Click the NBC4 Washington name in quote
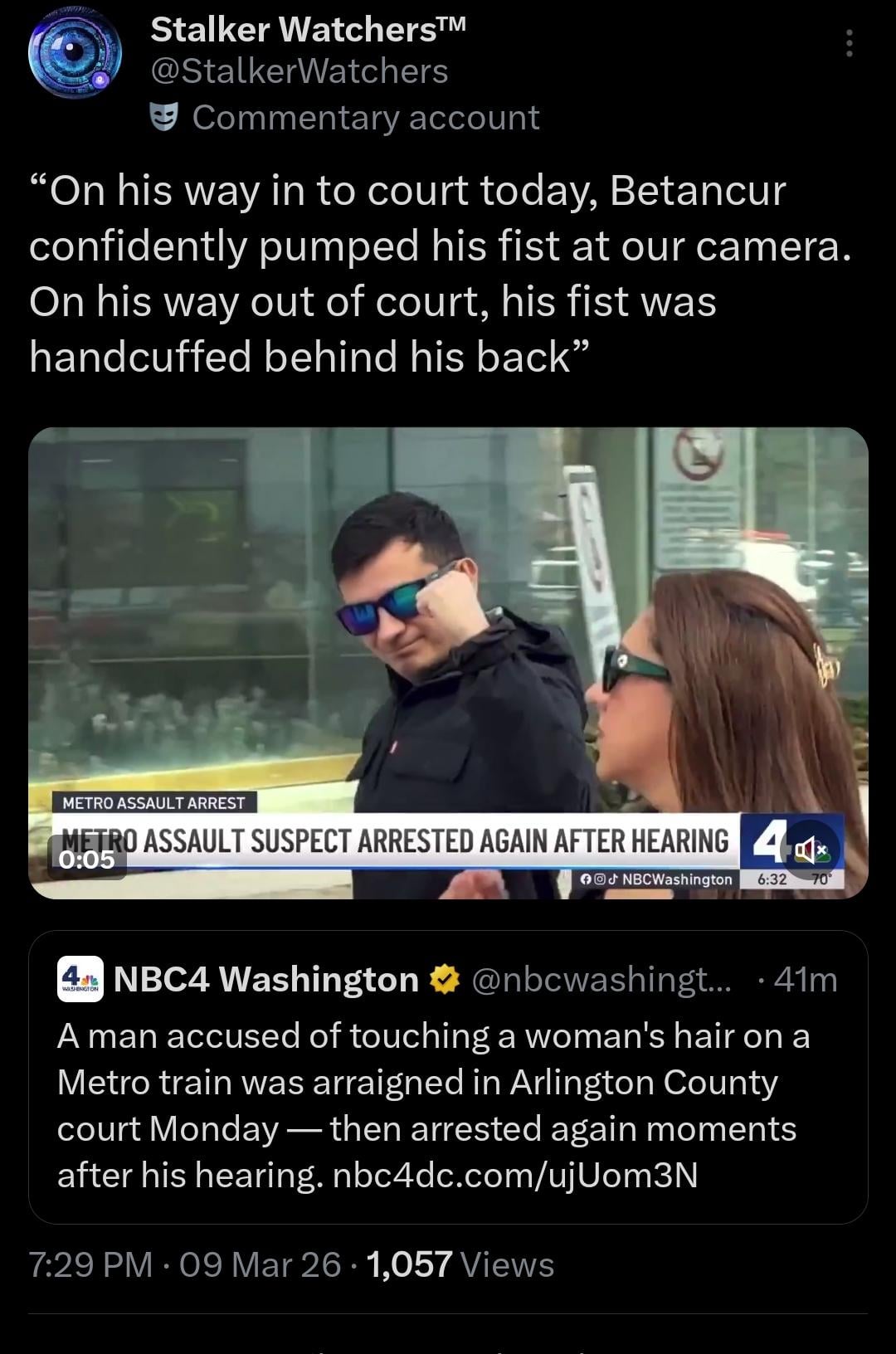The width and height of the screenshot is (896, 1354). [265, 980]
